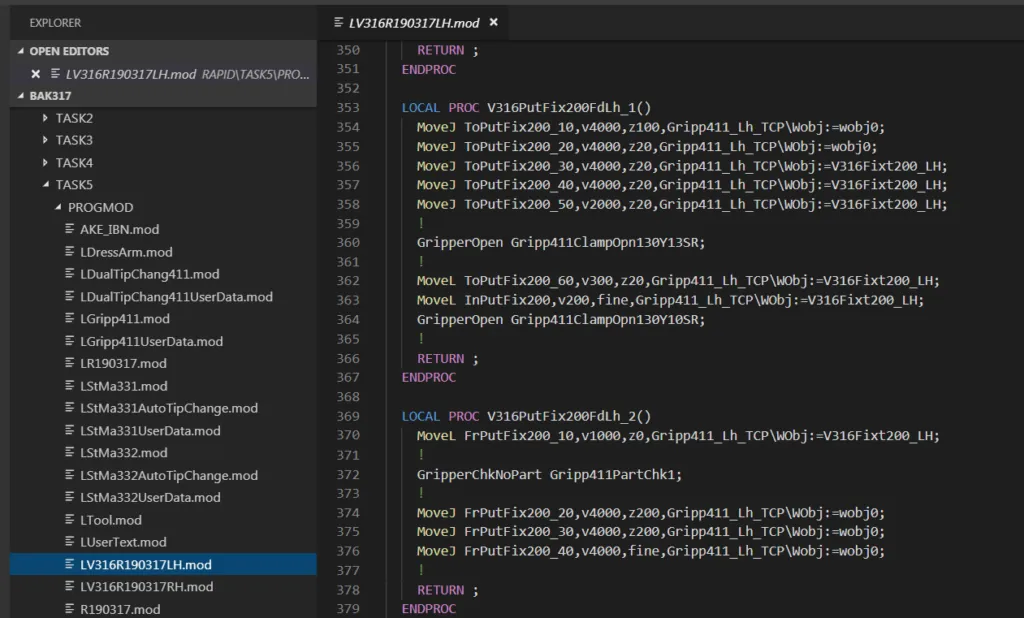Screen dimensions: 1024x618
Task: Open LUserText.mod file
Action: click(x=123, y=542)
